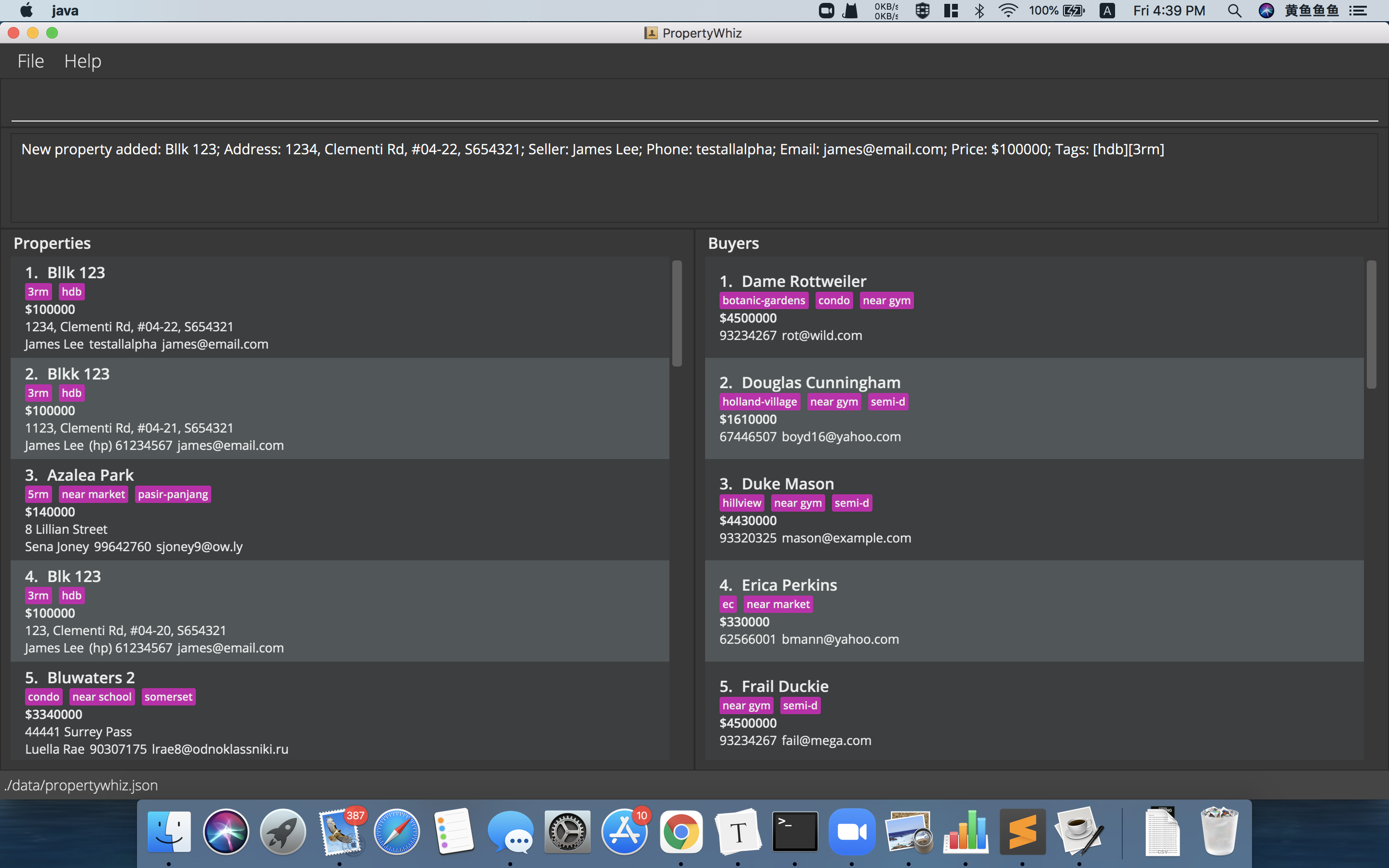The height and width of the screenshot is (868, 1389).
Task: Open Finder from the dock
Action: [169, 831]
